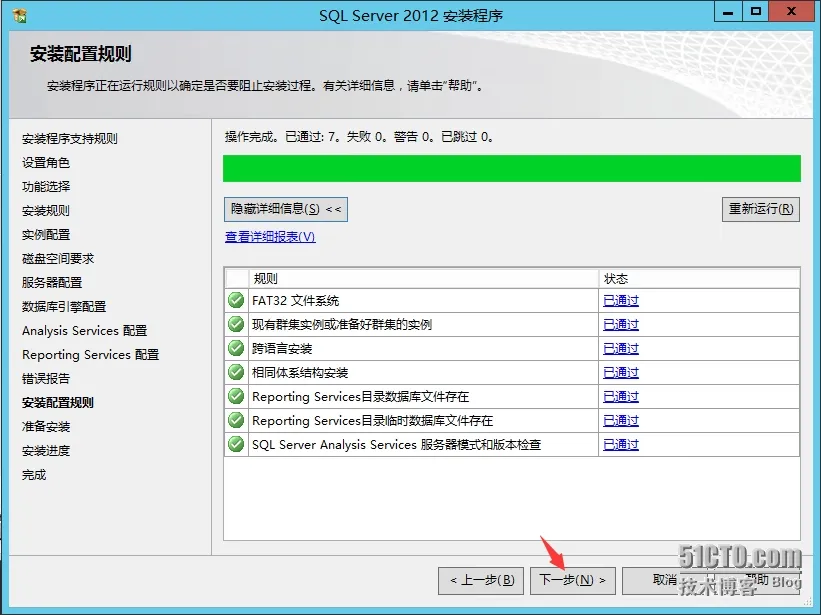The width and height of the screenshot is (821, 615).
Task: Select 数据库引擎配置 step in sidebar
Action: point(64,307)
